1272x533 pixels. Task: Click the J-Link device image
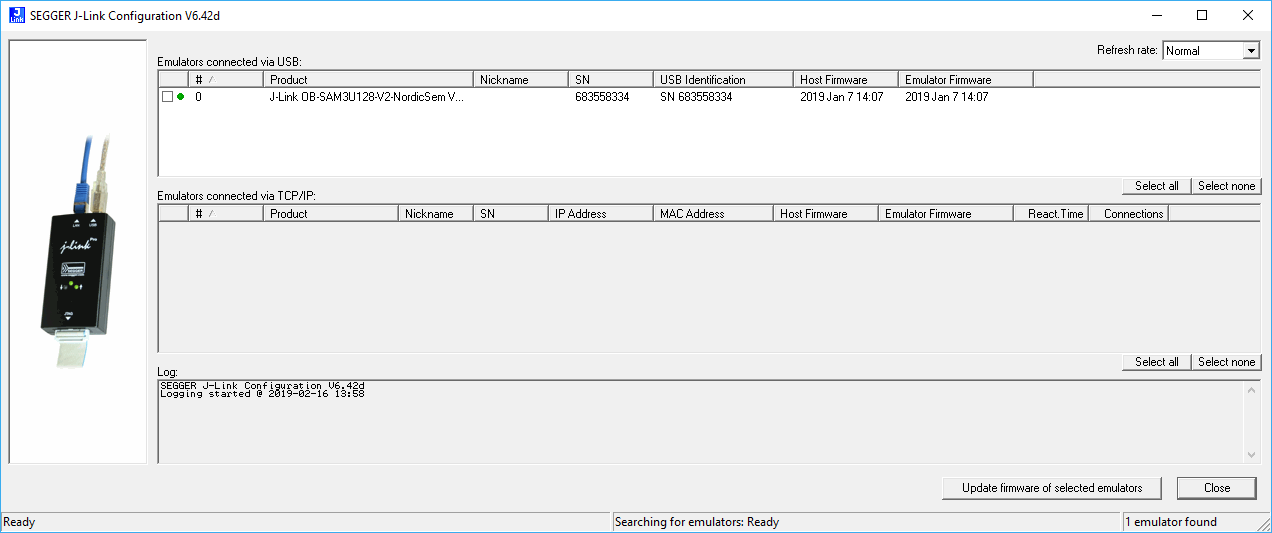78,252
